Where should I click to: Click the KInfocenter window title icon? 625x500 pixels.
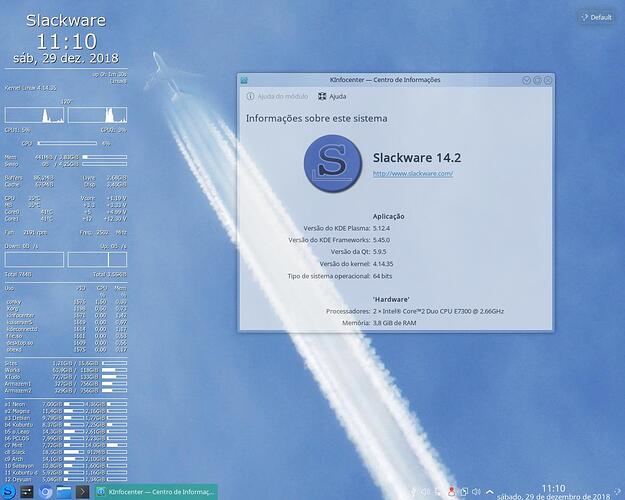coord(244,80)
